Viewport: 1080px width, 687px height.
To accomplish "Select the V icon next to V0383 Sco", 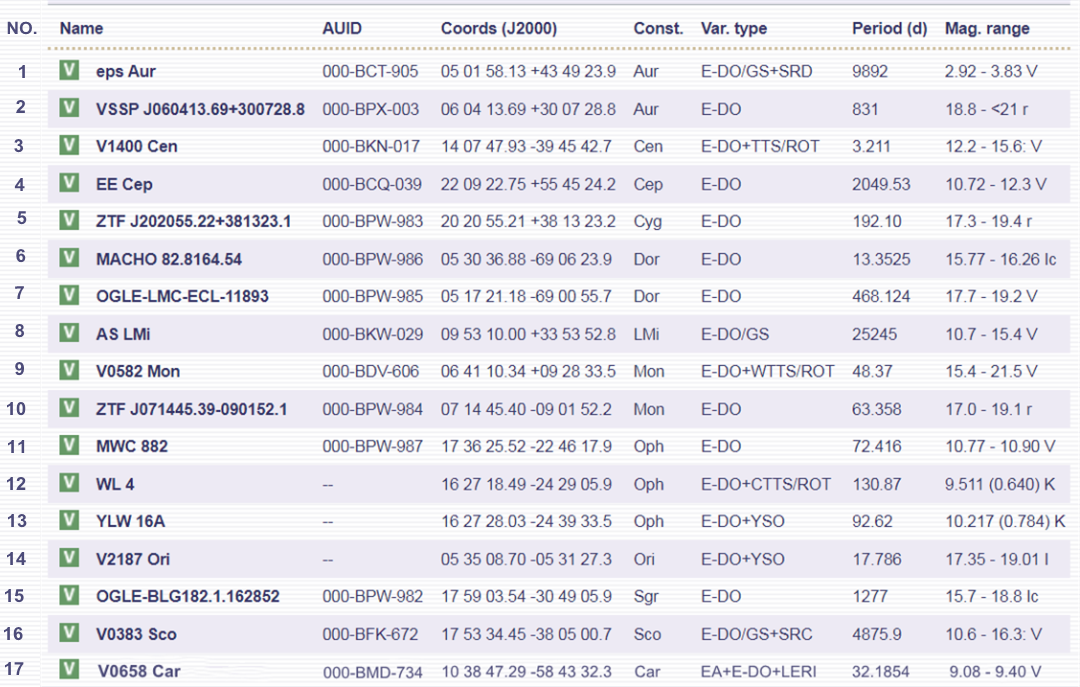I will pos(69,633).
